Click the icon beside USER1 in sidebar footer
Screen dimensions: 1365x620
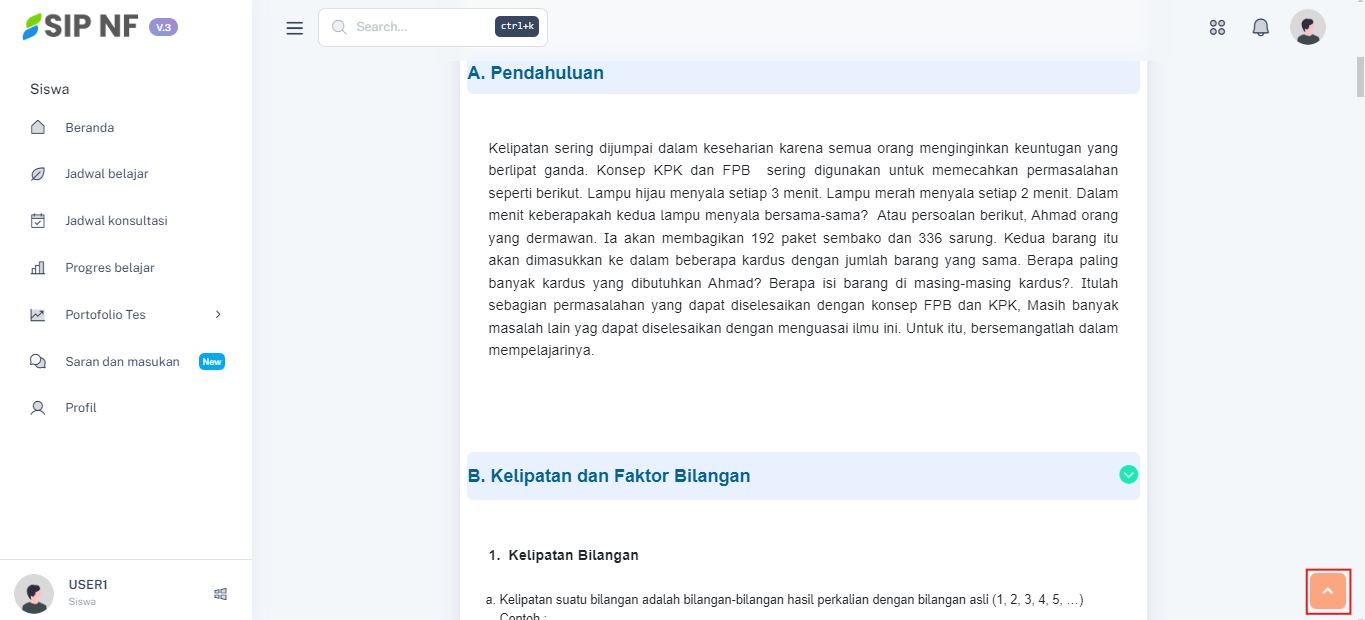click(x=221, y=594)
